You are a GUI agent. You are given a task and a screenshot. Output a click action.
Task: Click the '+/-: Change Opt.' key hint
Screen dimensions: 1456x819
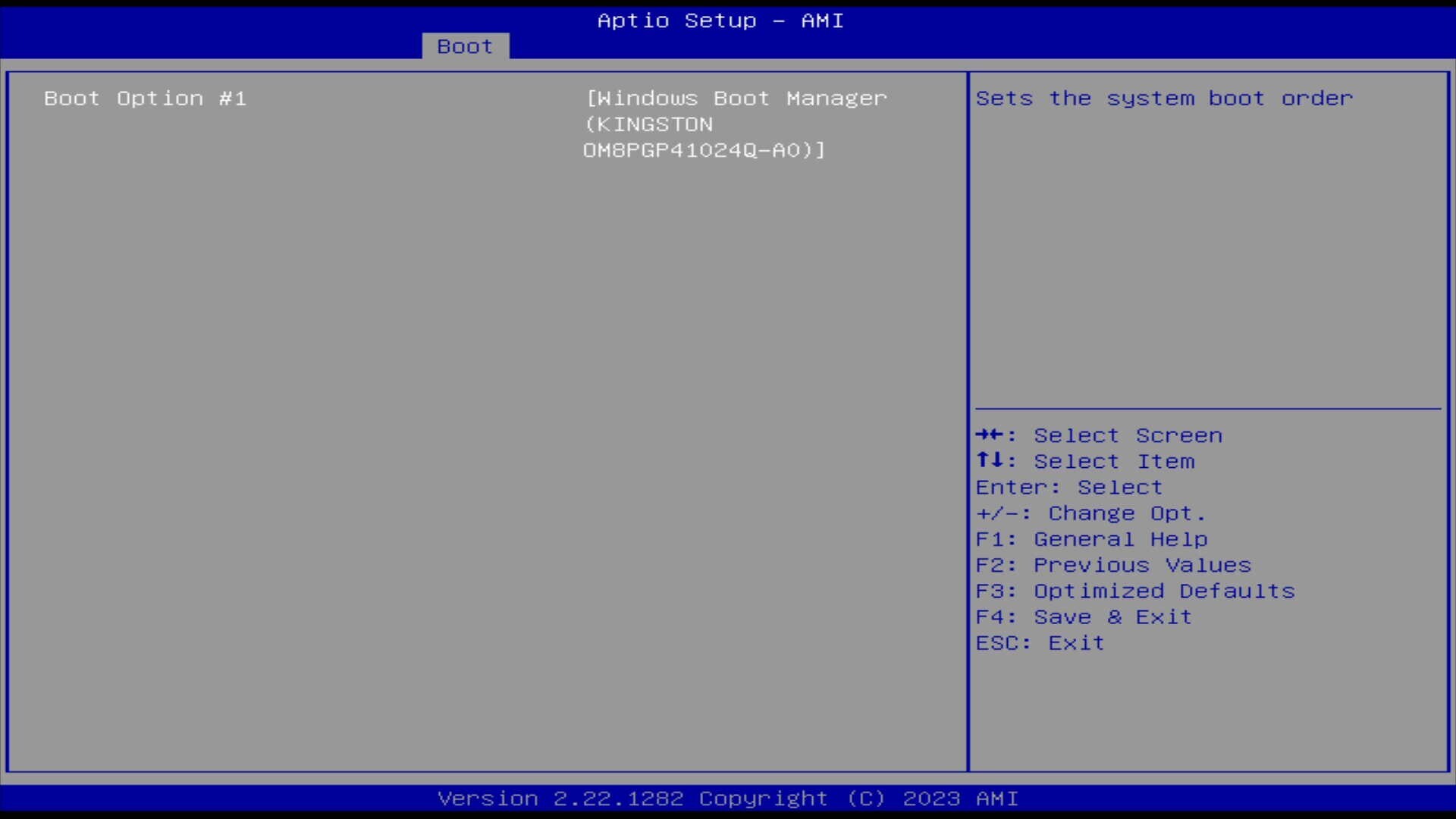click(x=1090, y=513)
